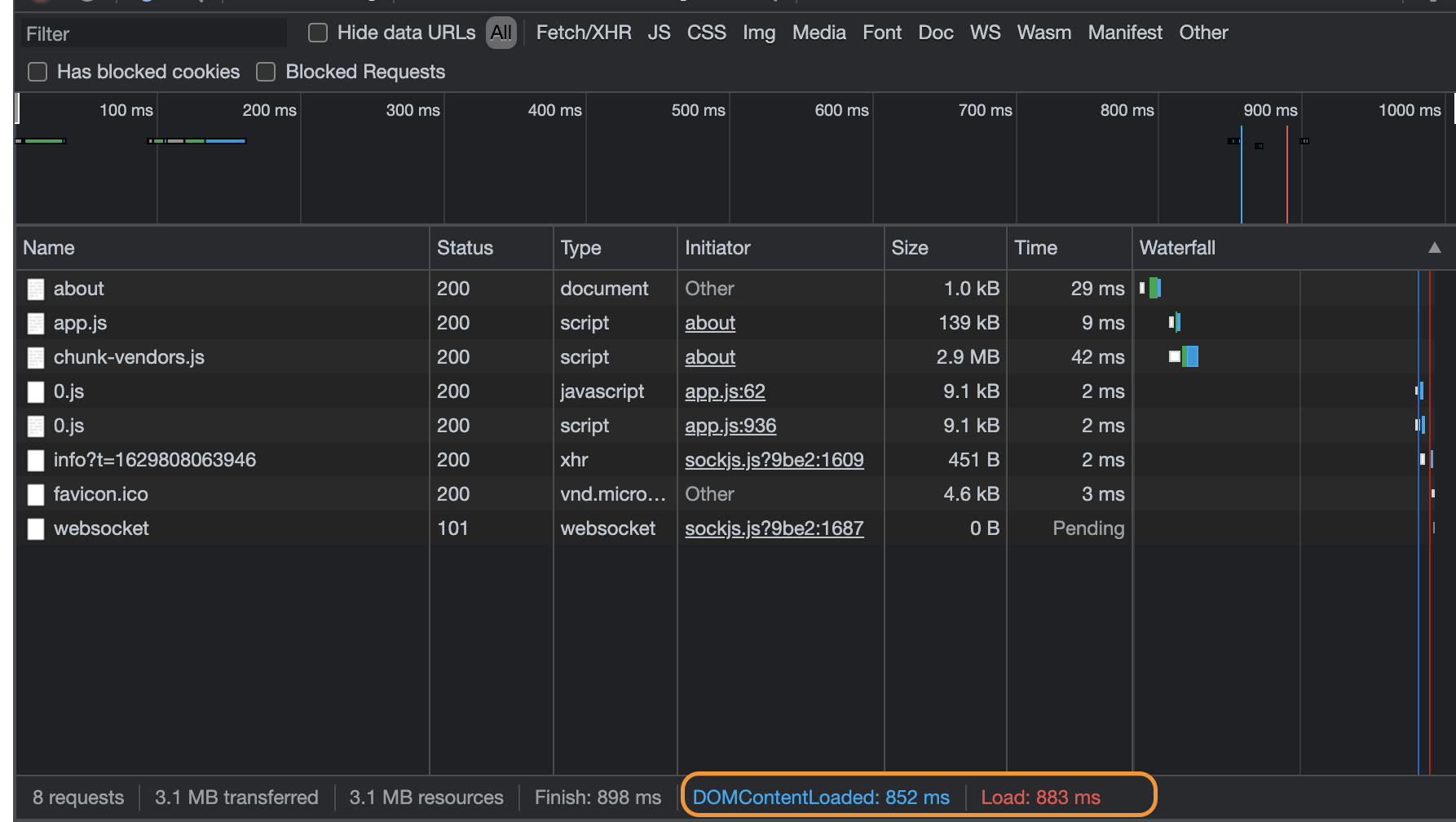The image size is (1456, 822).
Task: Click the Filter text input field
Action: pyautogui.click(x=153, y=33)
